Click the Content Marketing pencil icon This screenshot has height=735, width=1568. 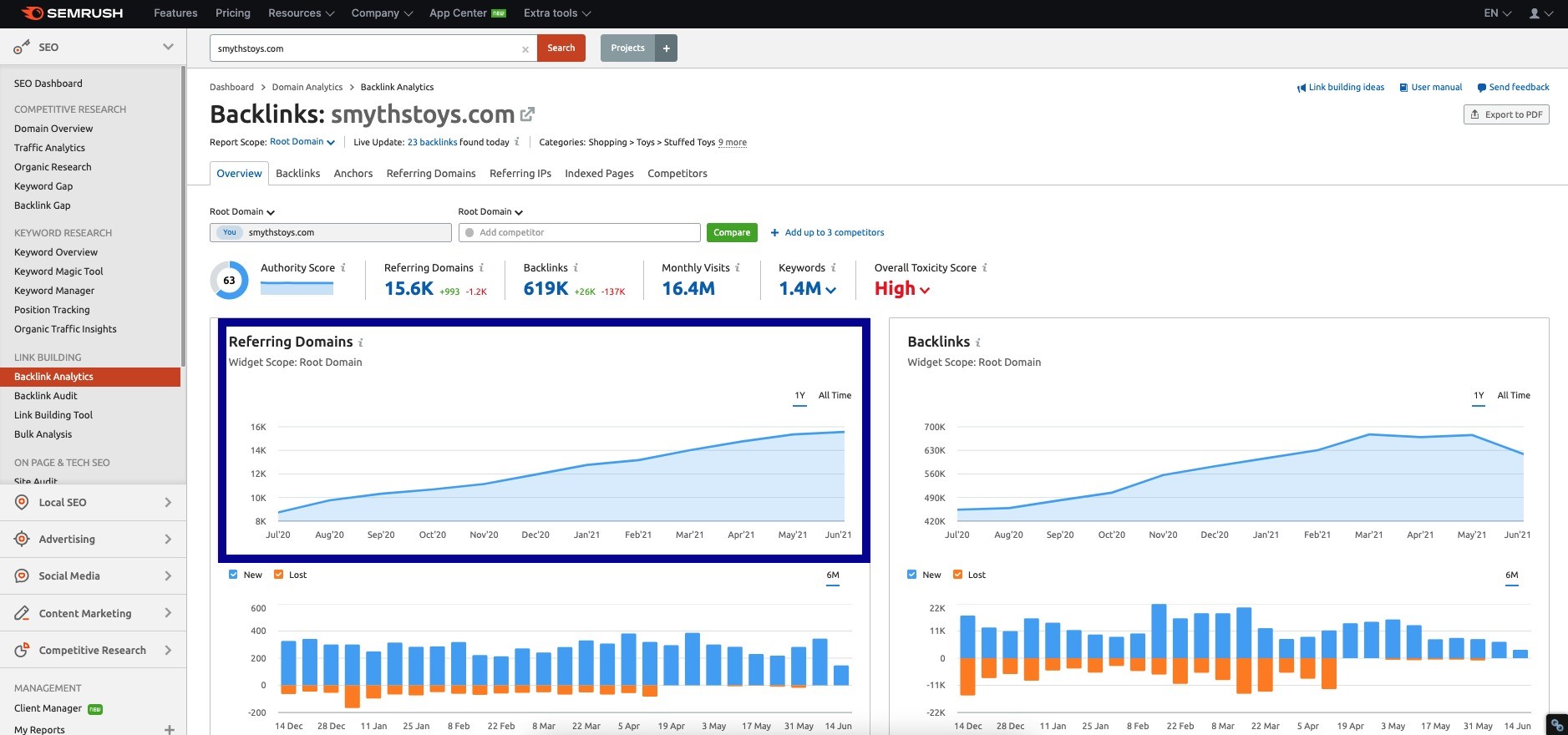(22, 613)
